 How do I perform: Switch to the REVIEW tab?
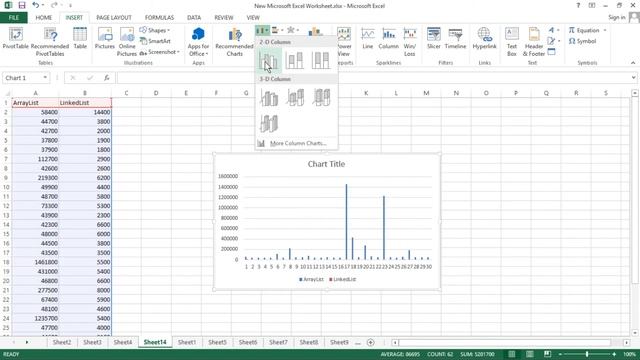[224, 18]
